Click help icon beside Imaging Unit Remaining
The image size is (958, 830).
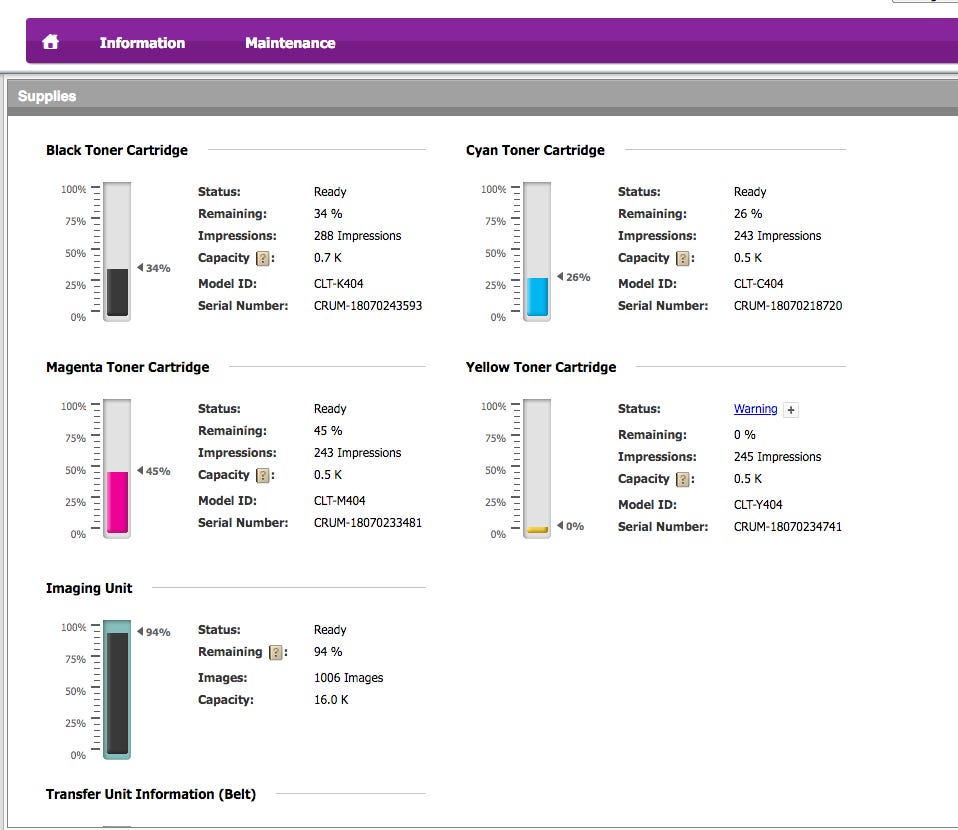276,653
